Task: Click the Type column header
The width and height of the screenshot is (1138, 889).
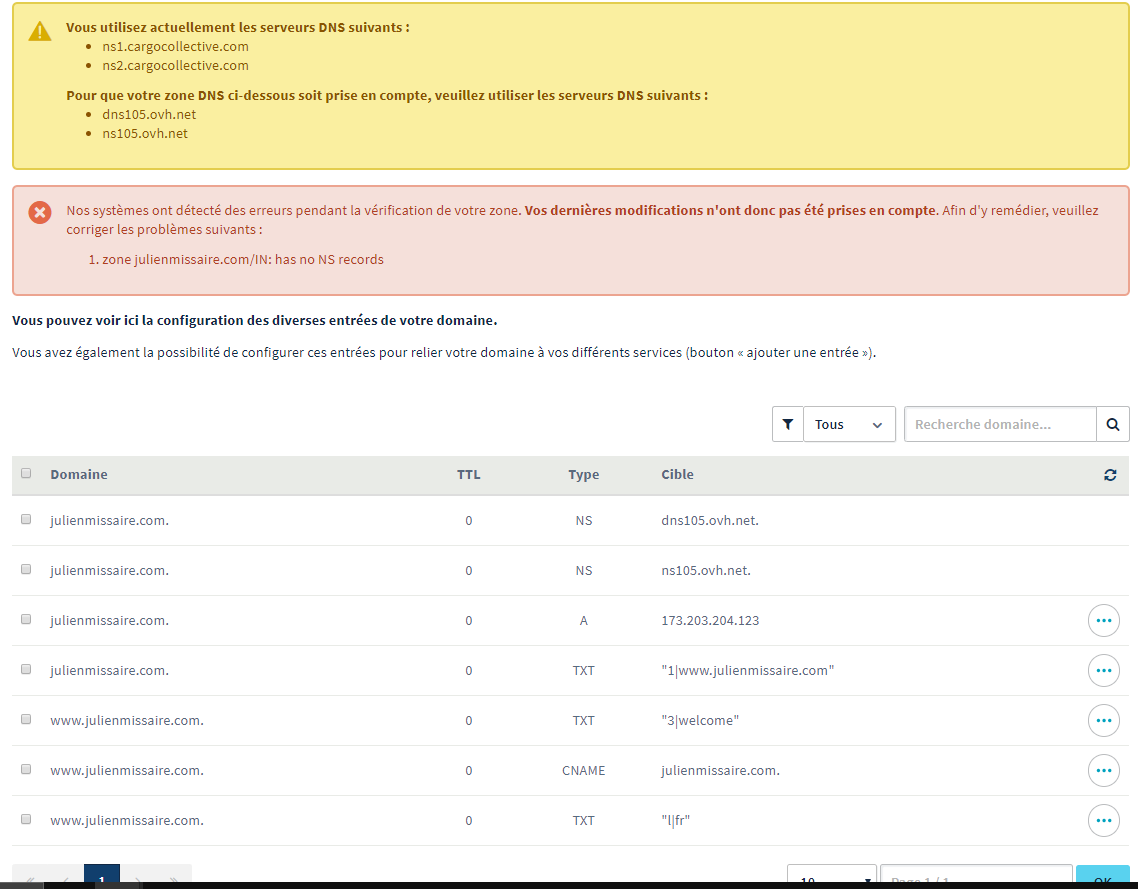Action: pyautogui.click(x=583, y=475)
